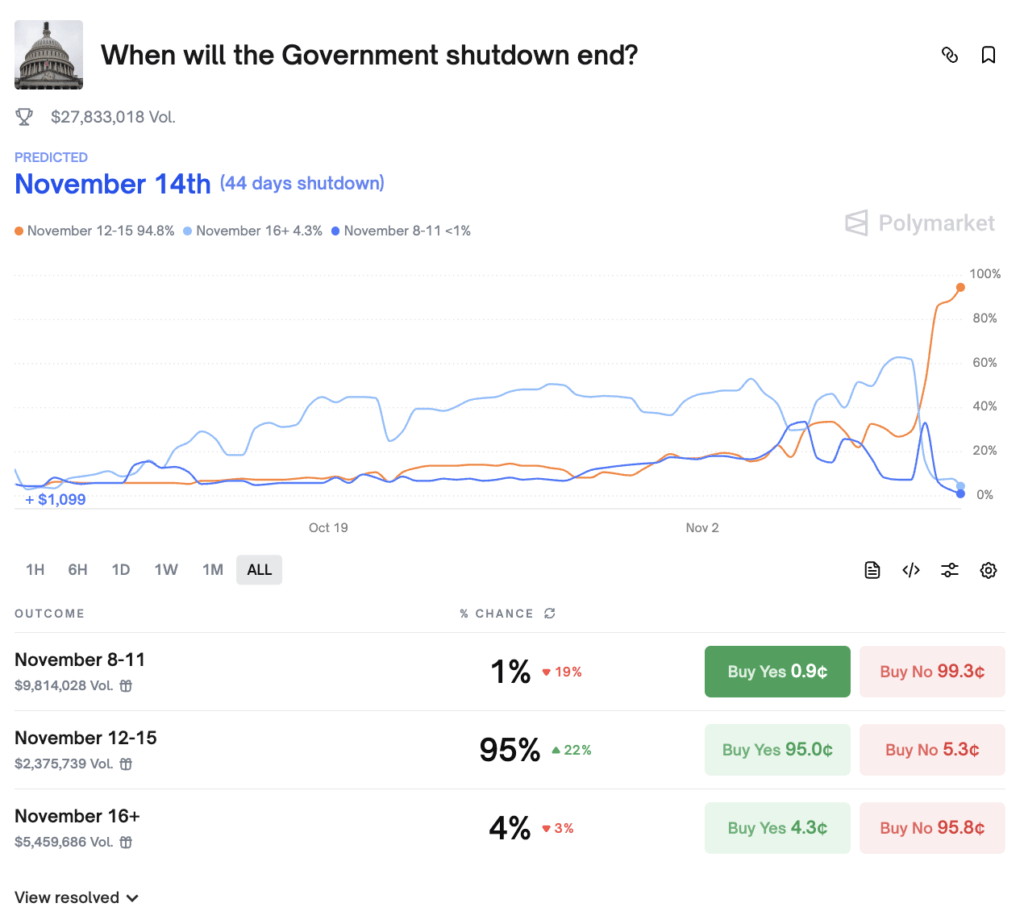This screenshot has width=1024, height=924.
Task: Buy No at 5.3¢ for November 12-15
Action: tap(932, 750)
